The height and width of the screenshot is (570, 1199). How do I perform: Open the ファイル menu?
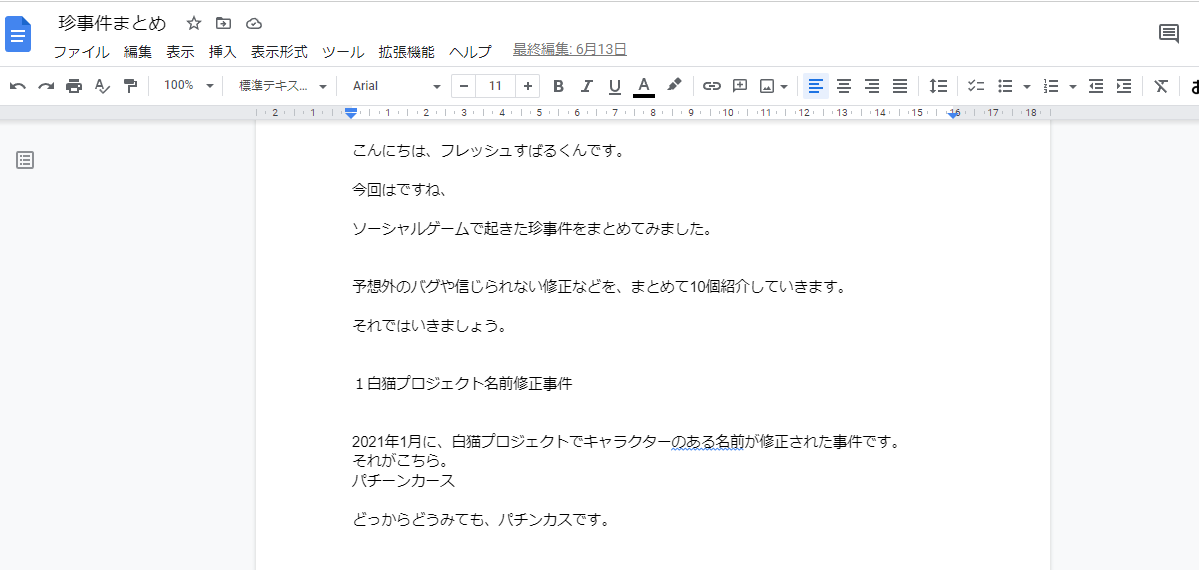tap(81, 52)
